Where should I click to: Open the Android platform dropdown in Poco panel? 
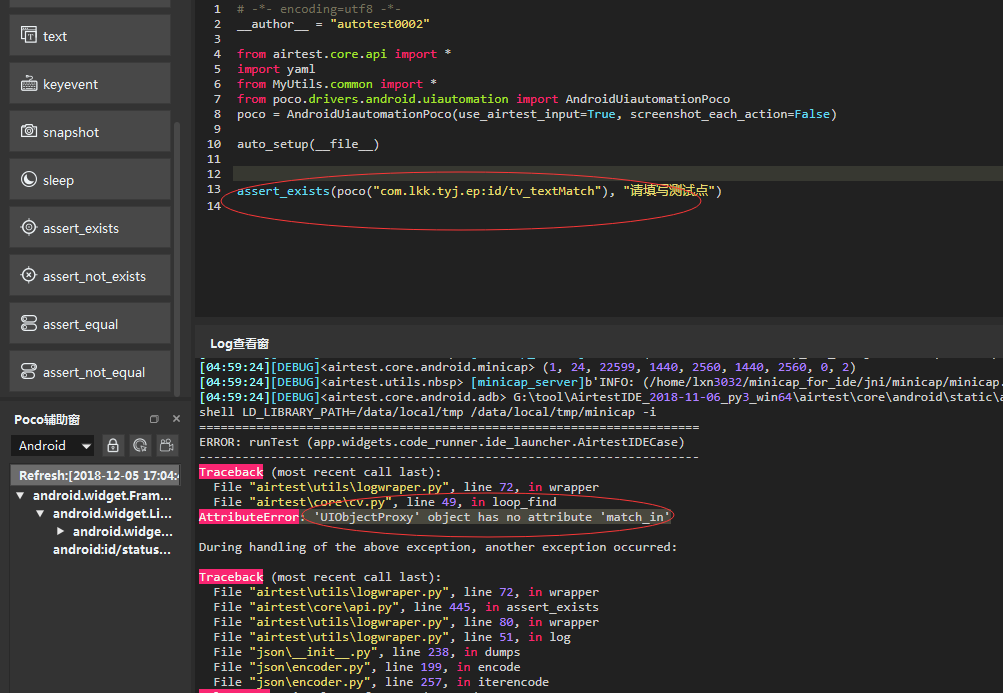click(52, 445)
